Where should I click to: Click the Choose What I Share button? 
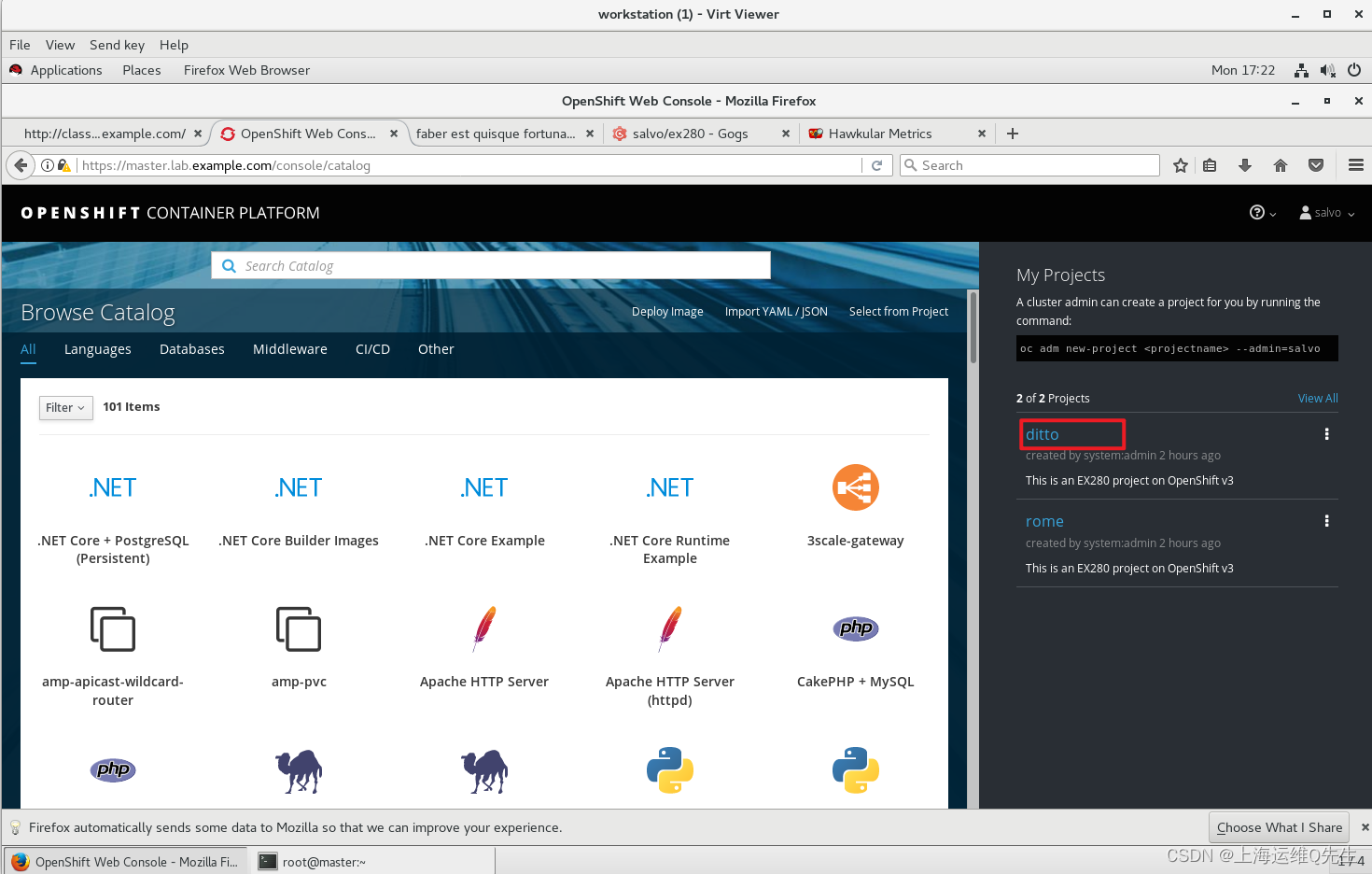tap(1280, 827)
